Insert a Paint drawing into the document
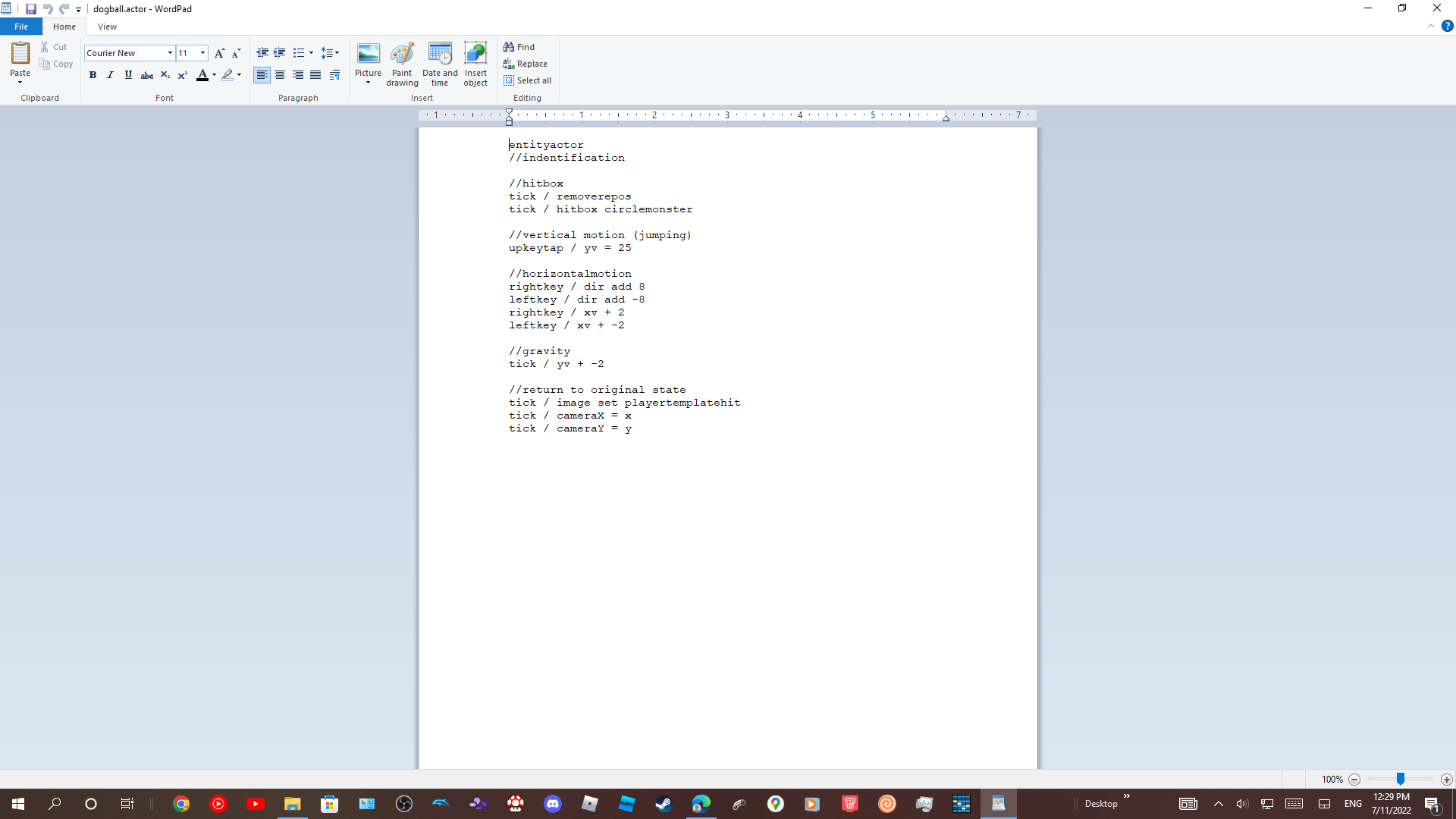Image resolution: width=1456 pixels, height=819 pixels. [402, 64]
